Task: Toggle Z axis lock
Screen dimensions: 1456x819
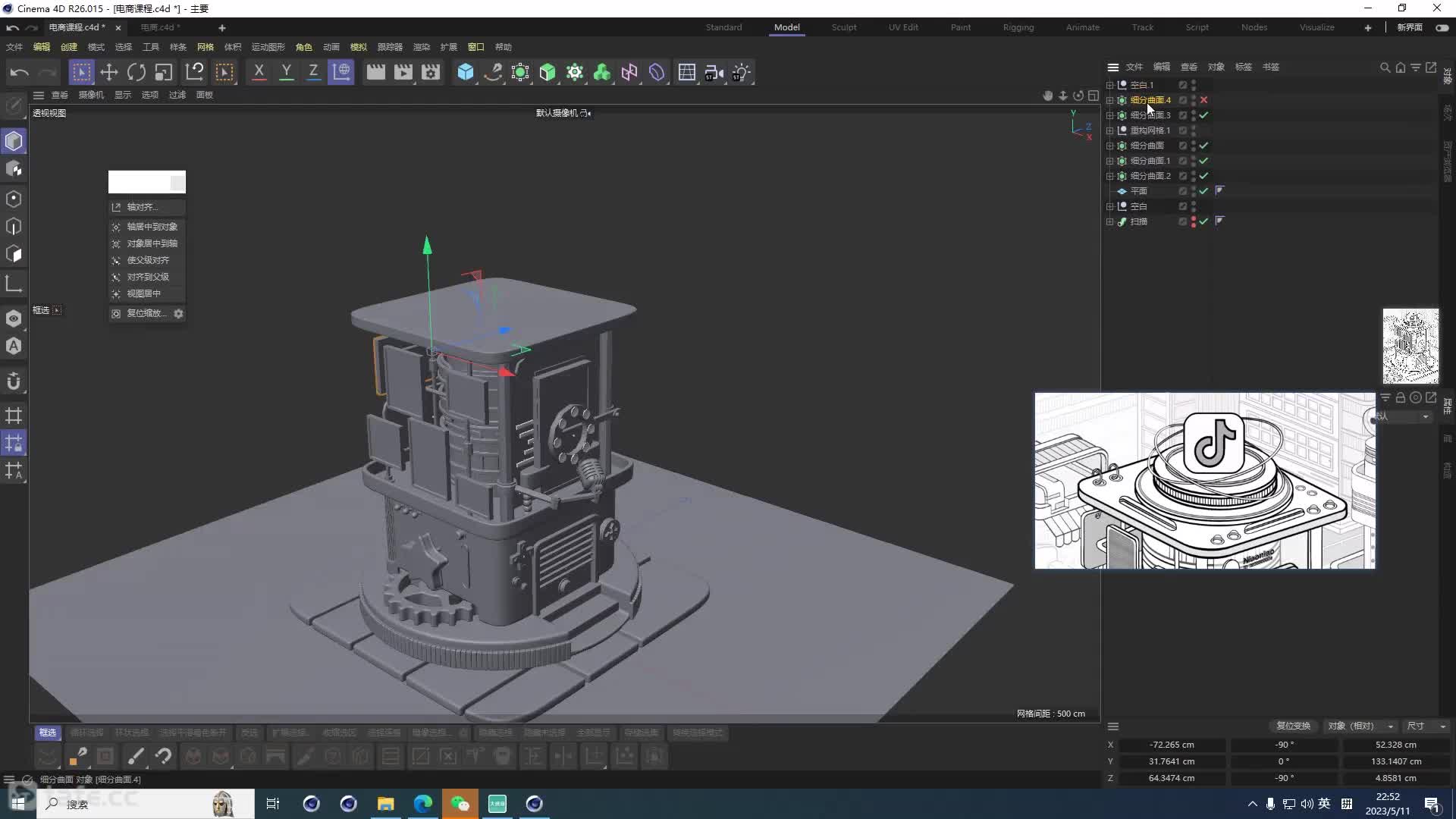Action: (x=313, y=72)
